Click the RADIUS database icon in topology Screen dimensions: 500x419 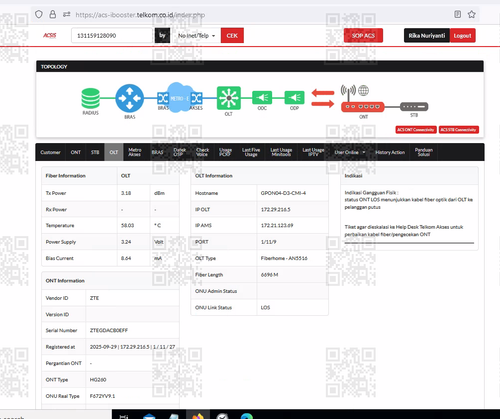tap(90, 98)
